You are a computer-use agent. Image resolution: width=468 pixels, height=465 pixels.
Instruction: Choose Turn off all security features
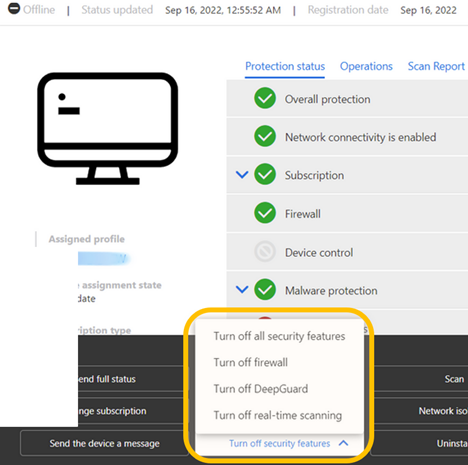(279, 336)
